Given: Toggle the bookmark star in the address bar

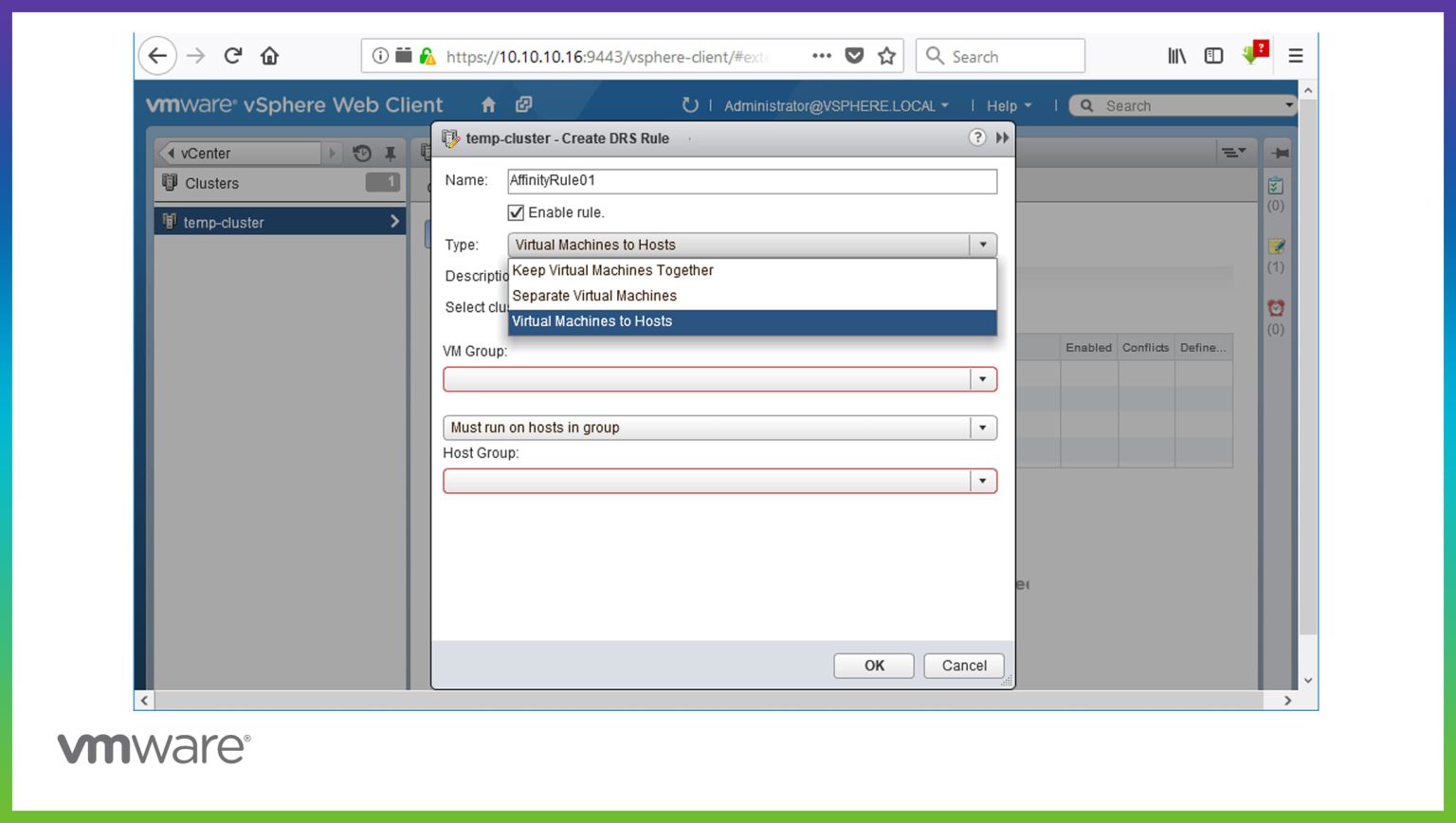Looking at the screenshot, I should 886,56.
